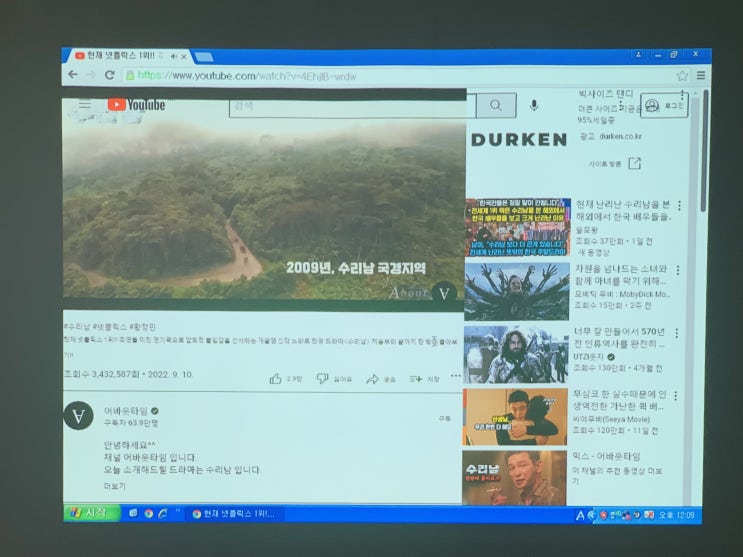Image resolution: width=743 pixels, height=557 pixels.
Task: Open a new Chrome tab
Action: [x=204, y=57]
